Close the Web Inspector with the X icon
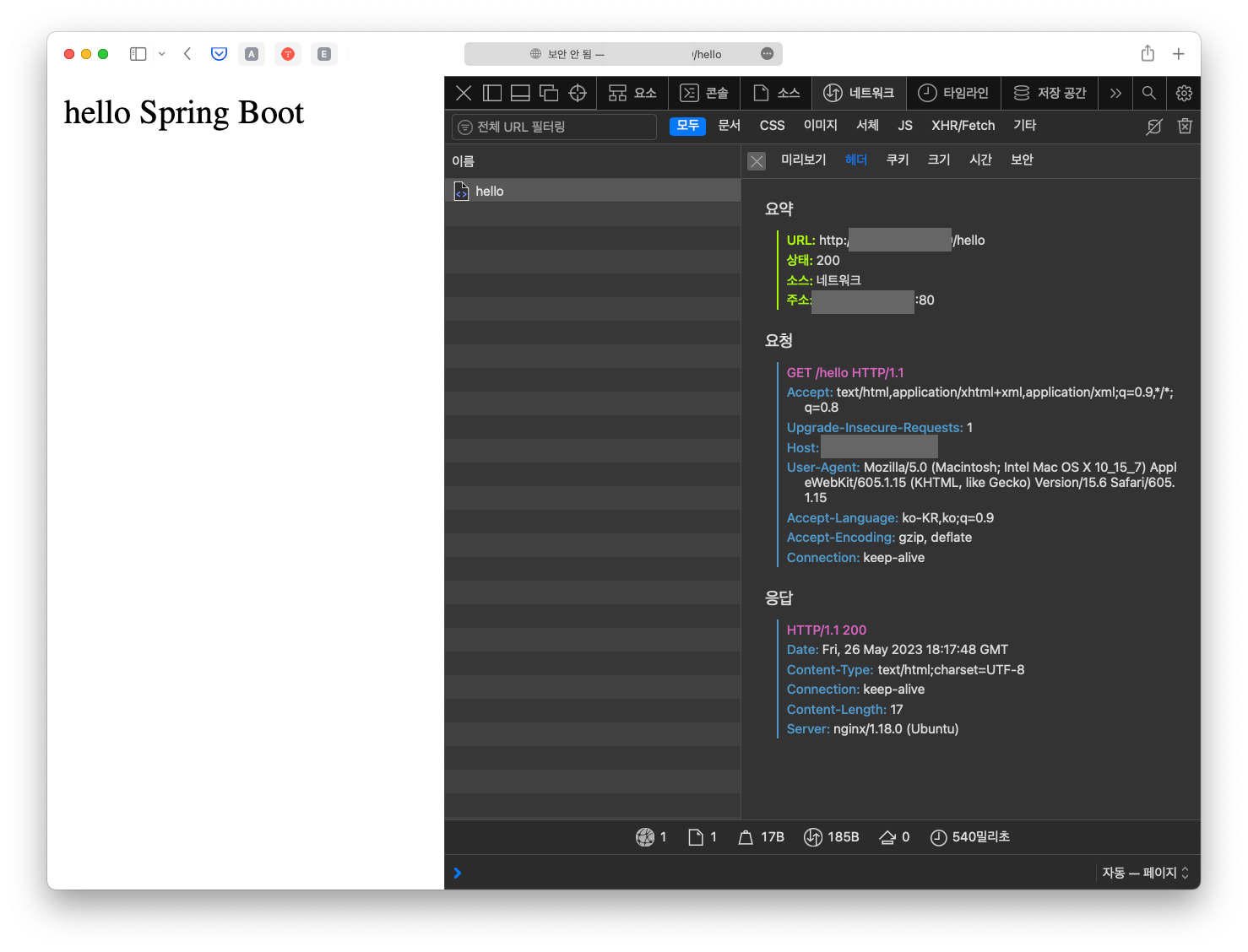This screenshot has width=1248, height=952. point(464,93)
